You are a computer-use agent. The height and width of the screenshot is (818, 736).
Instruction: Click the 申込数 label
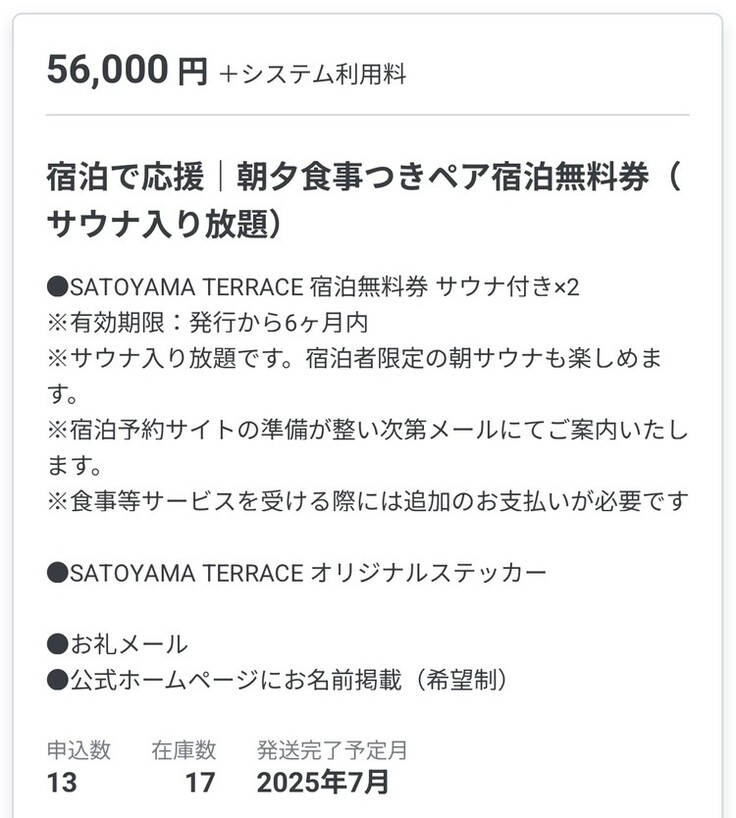point(79,750)
